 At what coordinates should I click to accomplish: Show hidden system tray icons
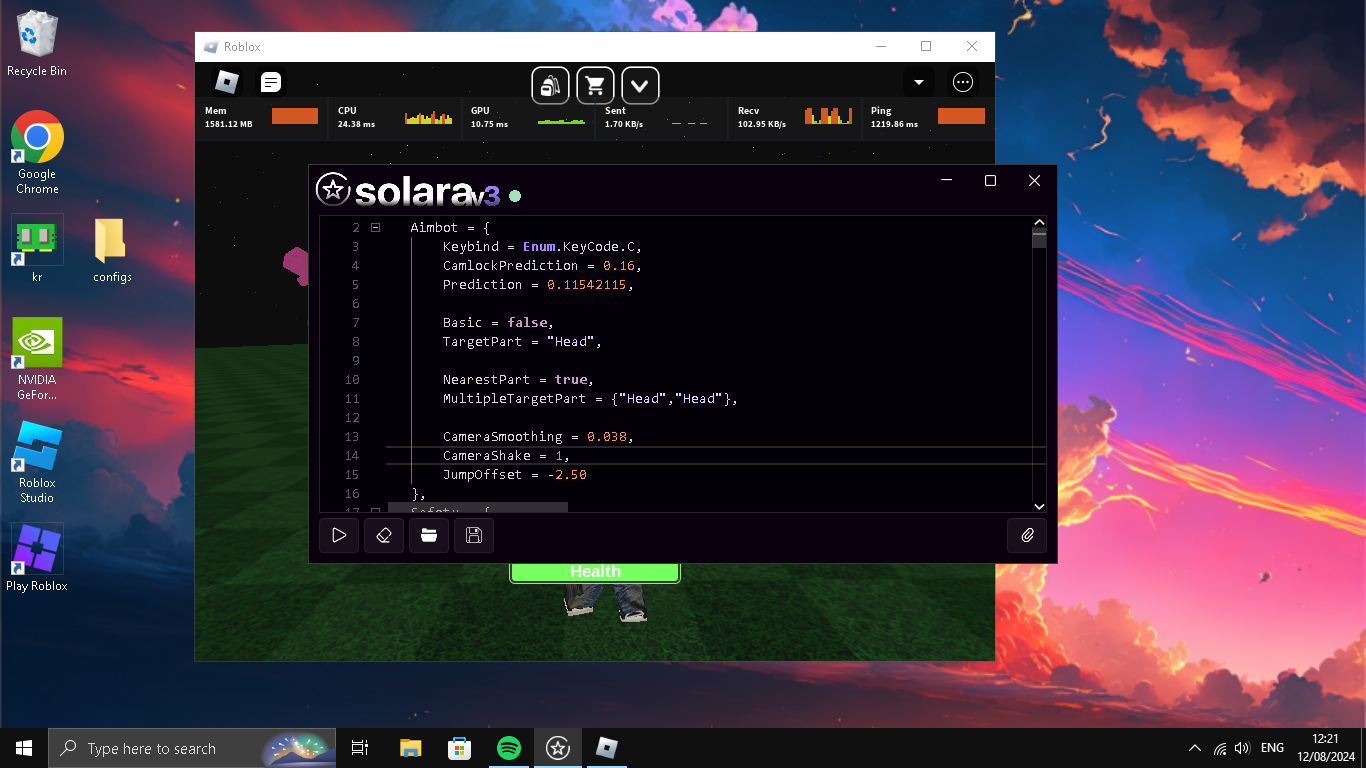tap(1195, 748)
